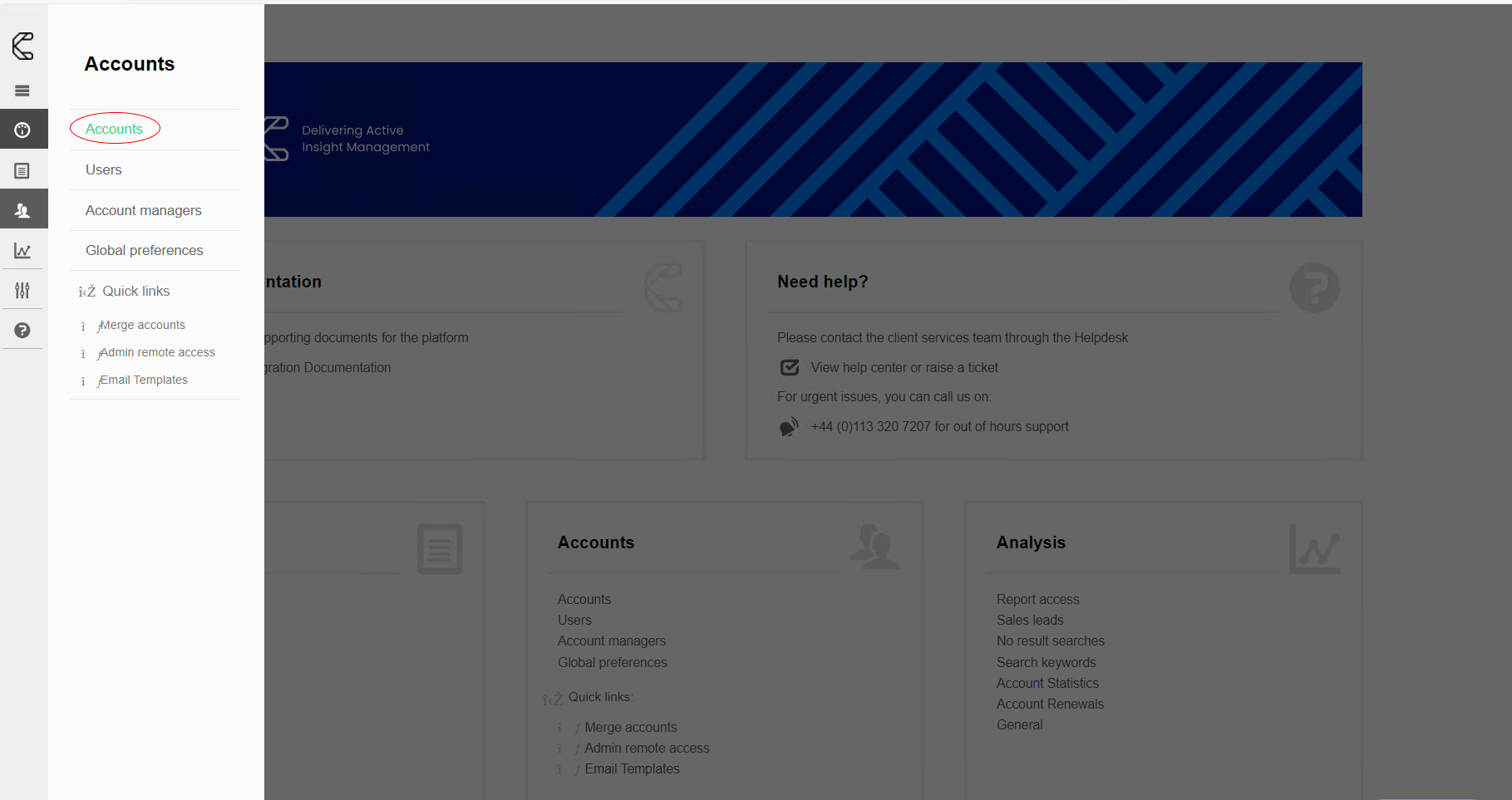This screenshot has width=1512, height=800.
Task: Click View help center or raise a ticket
Action: [904, 367]
